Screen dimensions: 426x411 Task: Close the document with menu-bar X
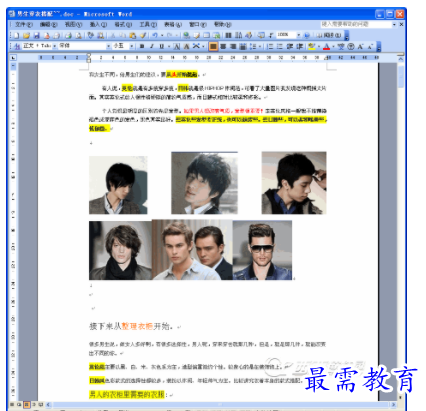pyautogui.click(x=401, y=24)
